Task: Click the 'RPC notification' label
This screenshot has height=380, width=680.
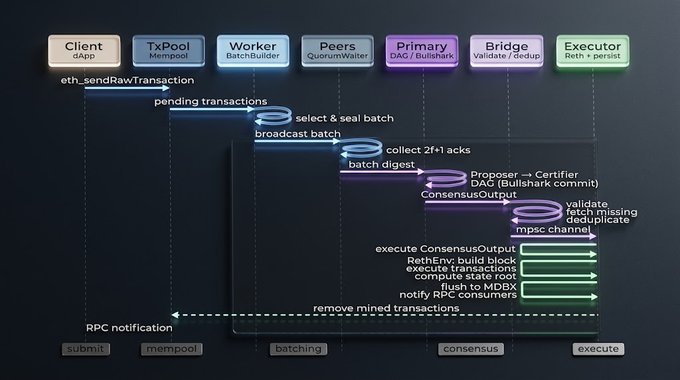Action: pyautogui.click(x=129, y=328)
